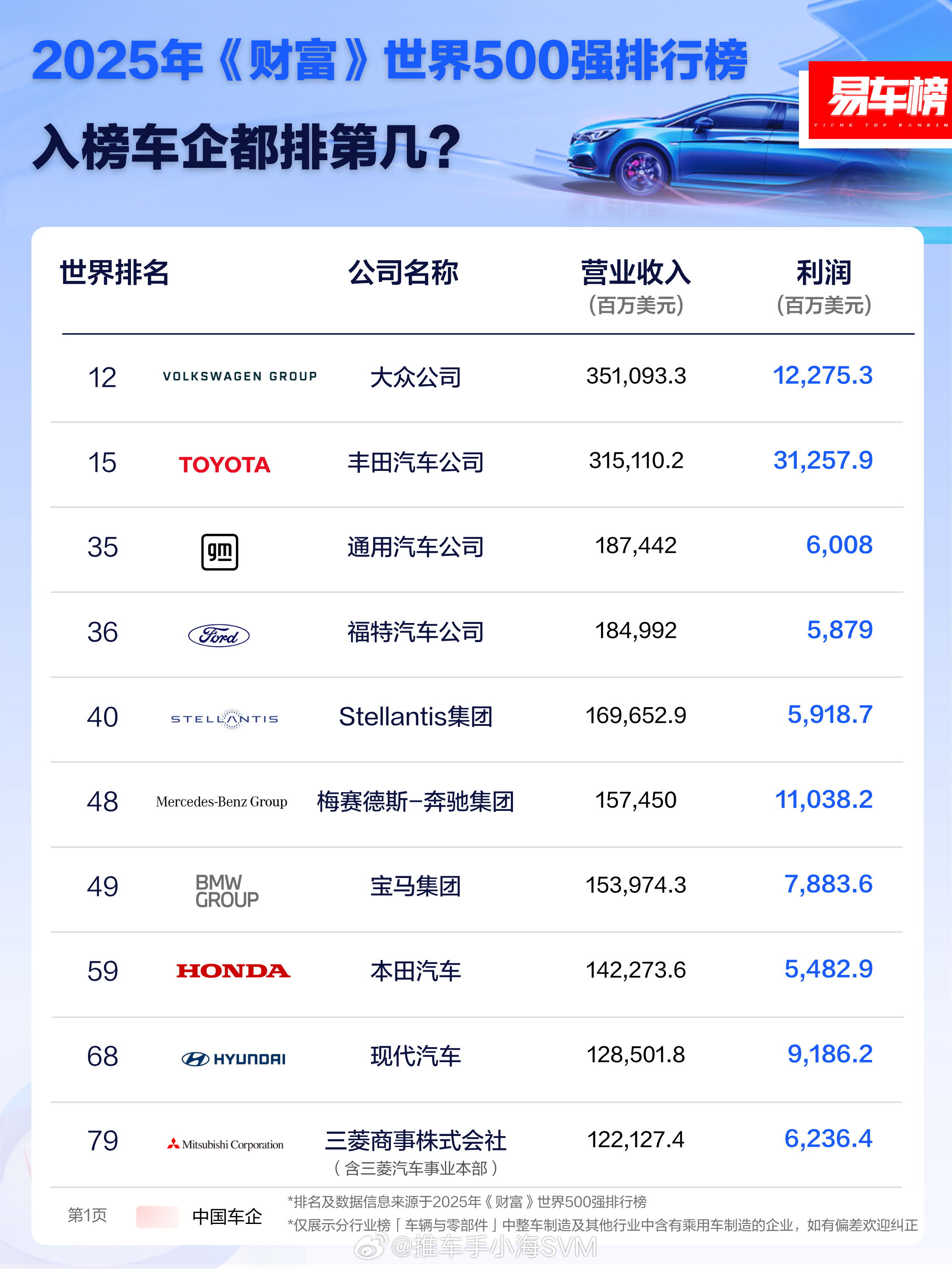Click the 第1页 page label
This screenshot has width=952, height=1269.
point(87,1215)
